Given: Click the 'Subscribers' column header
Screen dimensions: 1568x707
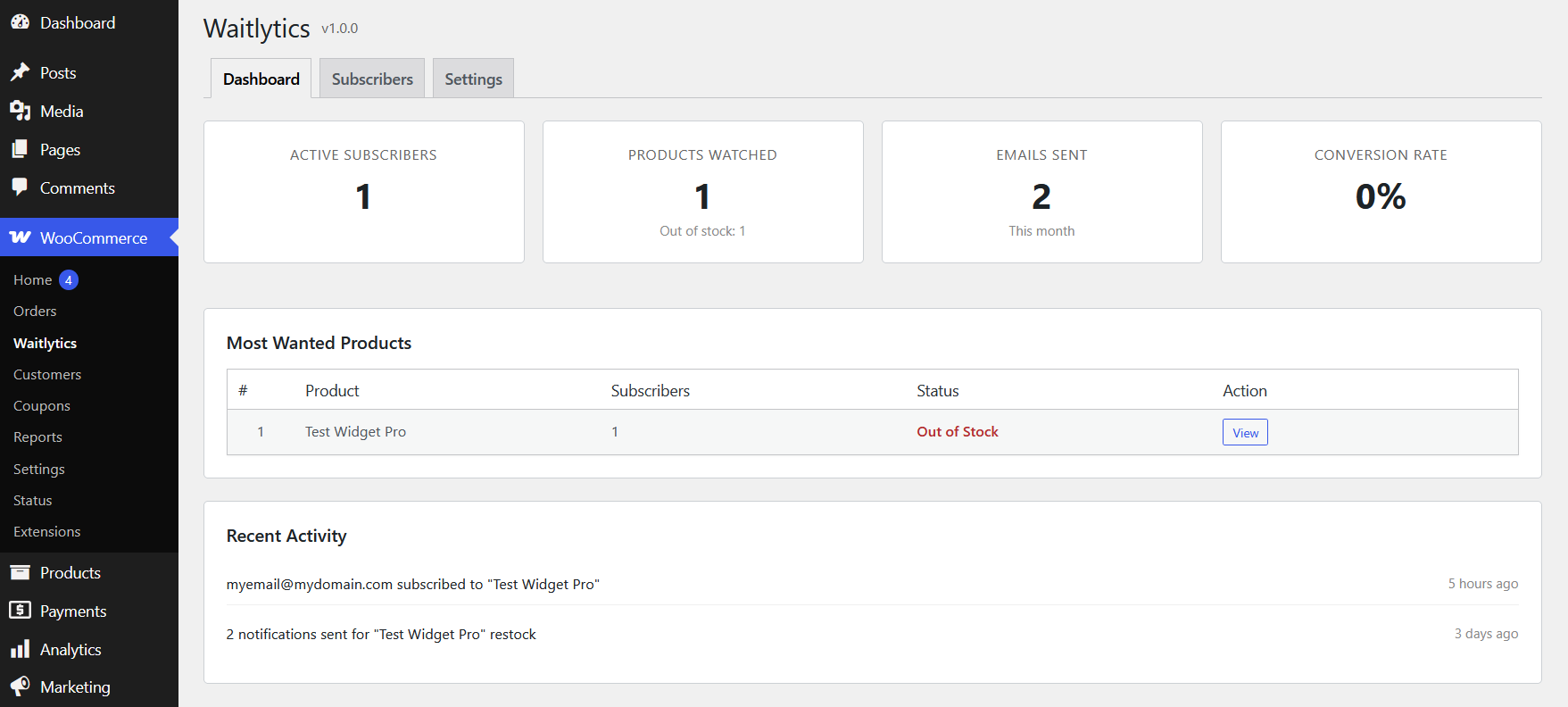Looking at the screenshot, I should click(651, 391).
